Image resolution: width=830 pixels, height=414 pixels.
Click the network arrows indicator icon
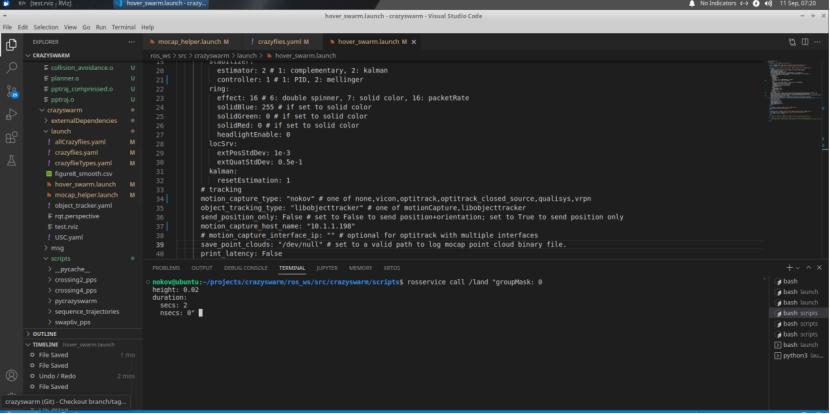(x=744, y=4)
